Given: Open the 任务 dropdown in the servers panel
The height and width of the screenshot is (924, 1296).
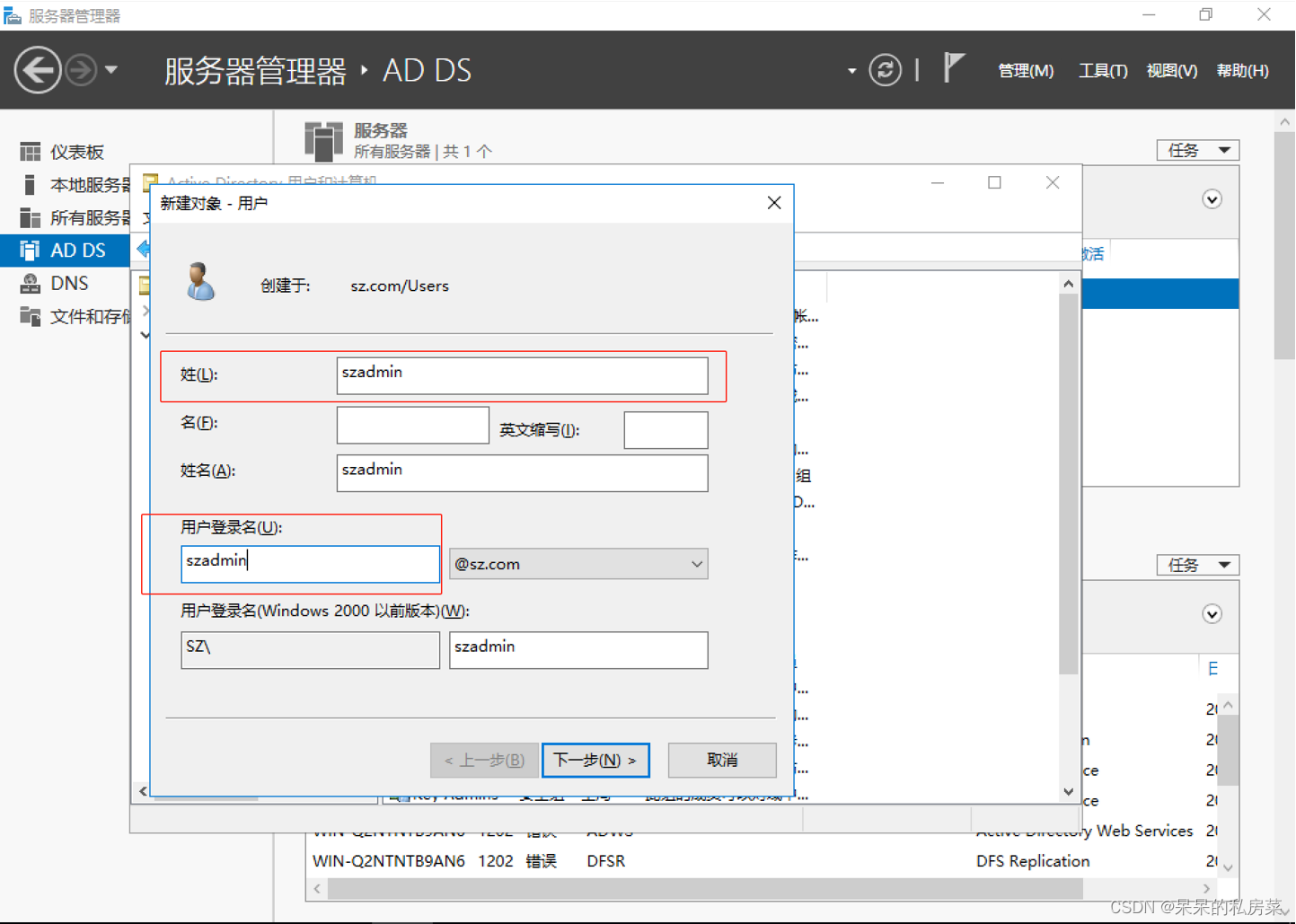Looking at the screenshot, I should (x=1198, y=150).
